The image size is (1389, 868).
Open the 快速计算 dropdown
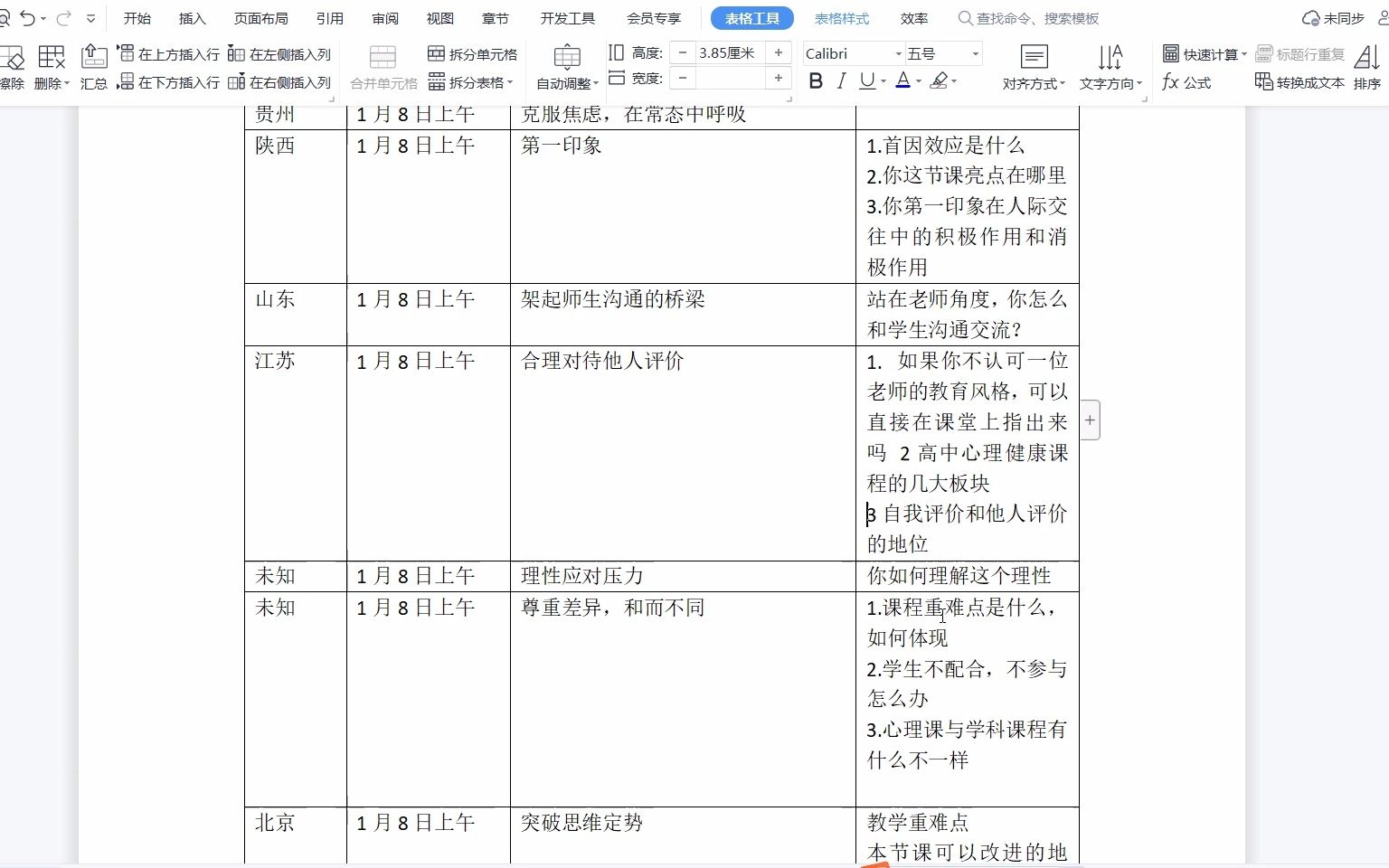pos(1205,54)
